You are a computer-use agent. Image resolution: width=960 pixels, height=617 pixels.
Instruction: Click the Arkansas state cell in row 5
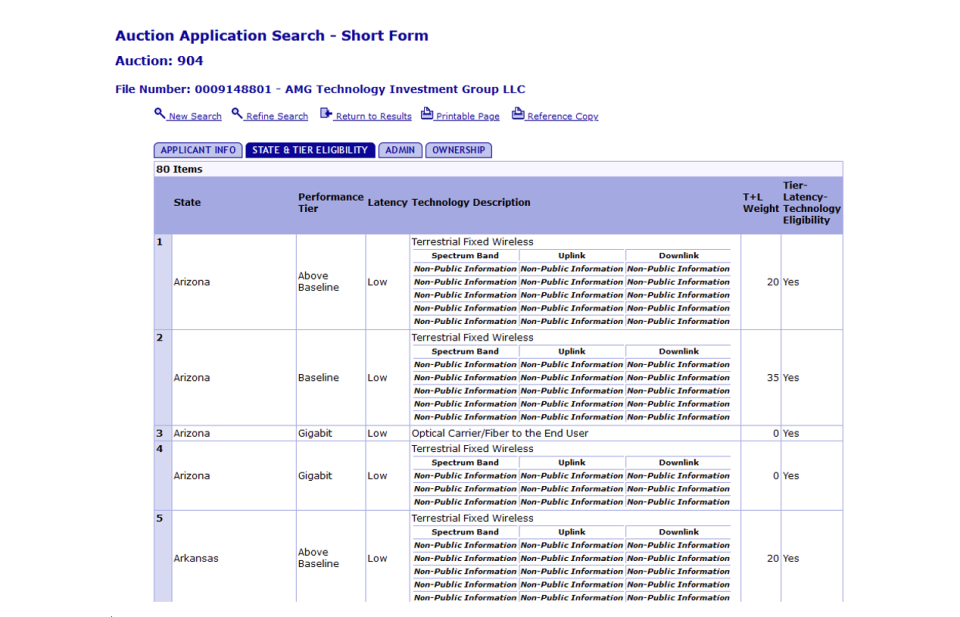[x=196, y=558]
